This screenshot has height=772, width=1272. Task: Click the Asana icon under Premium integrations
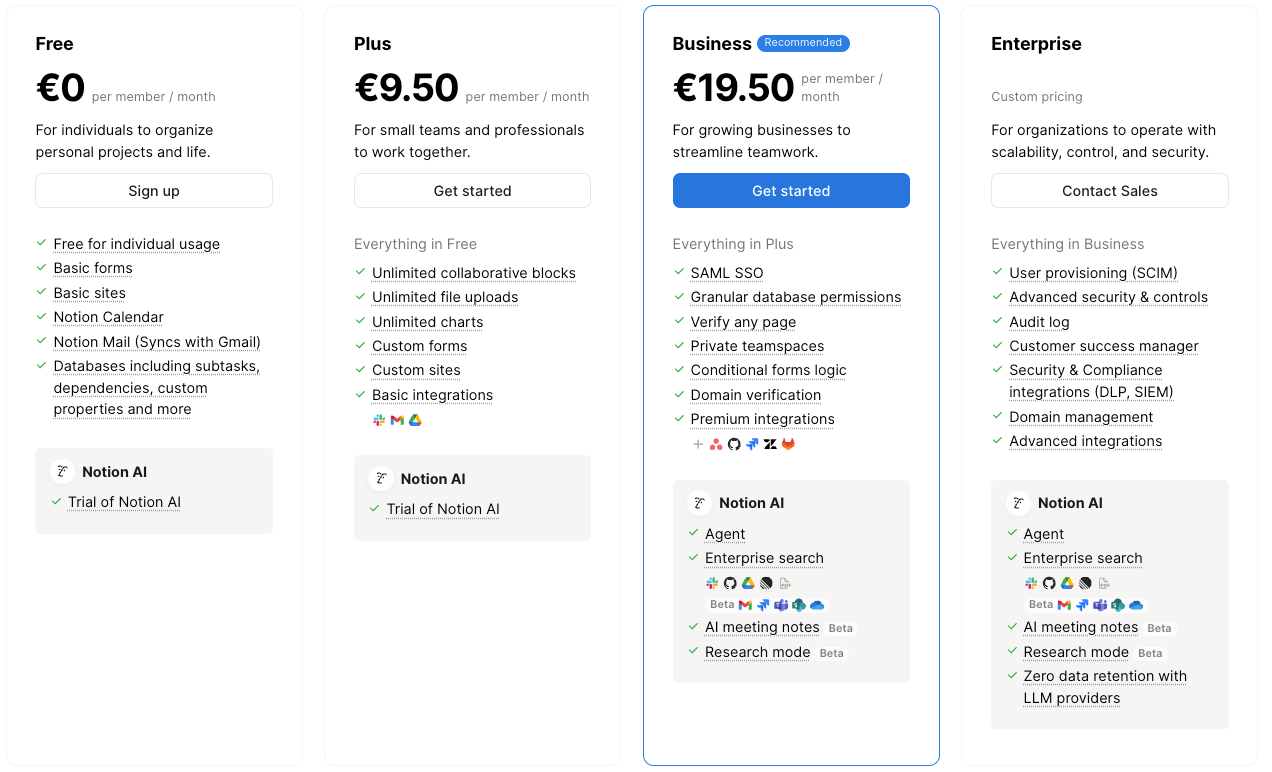[x=716, y=444]
